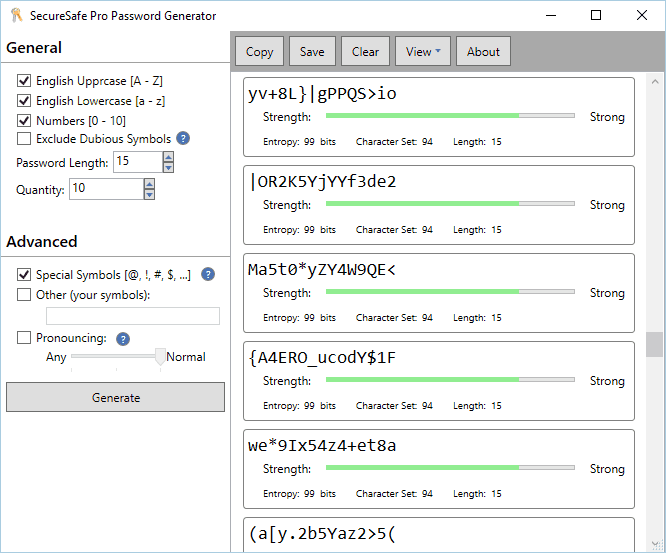Viewport: 666px width, 553px height.
Task: Click the Pronouncing slider thumb
Action: (160, 357)
